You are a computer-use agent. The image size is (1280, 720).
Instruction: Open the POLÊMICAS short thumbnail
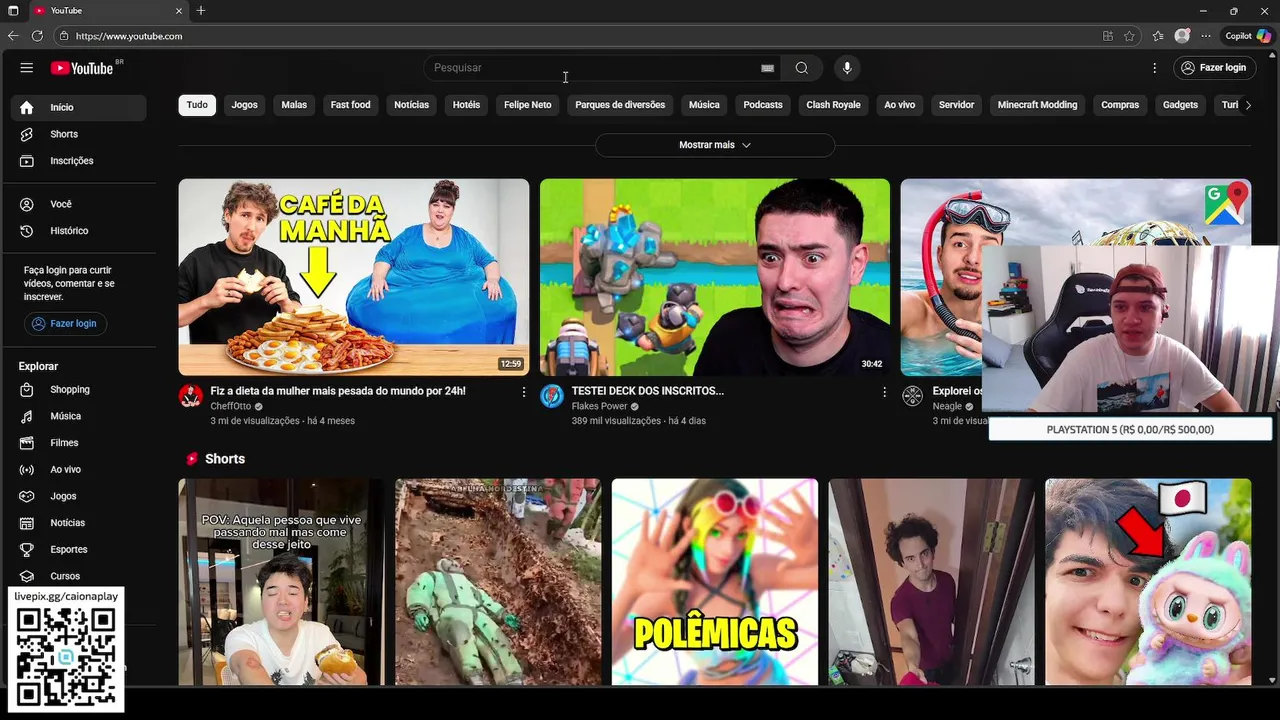click(715, 582)
